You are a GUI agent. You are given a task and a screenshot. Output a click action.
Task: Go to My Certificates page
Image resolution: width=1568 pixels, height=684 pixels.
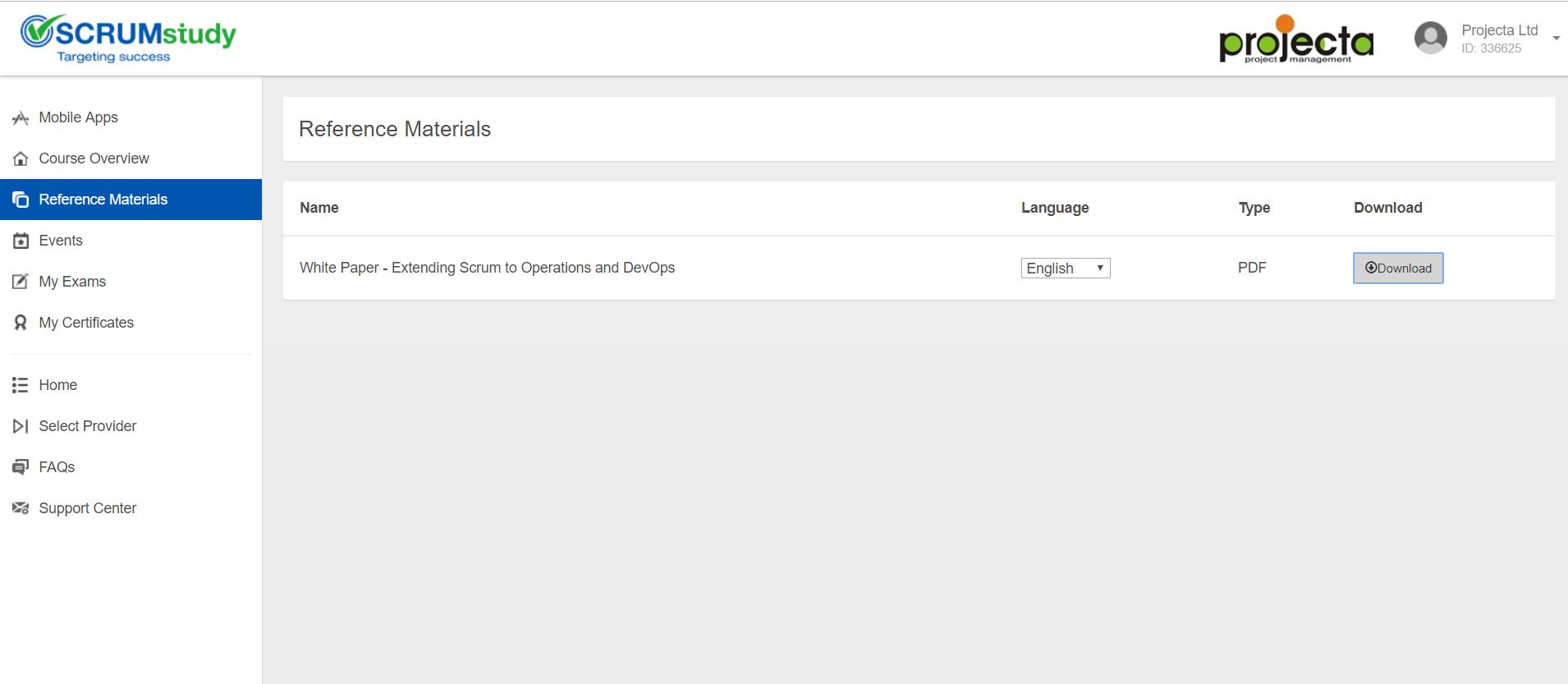point(86,323)
